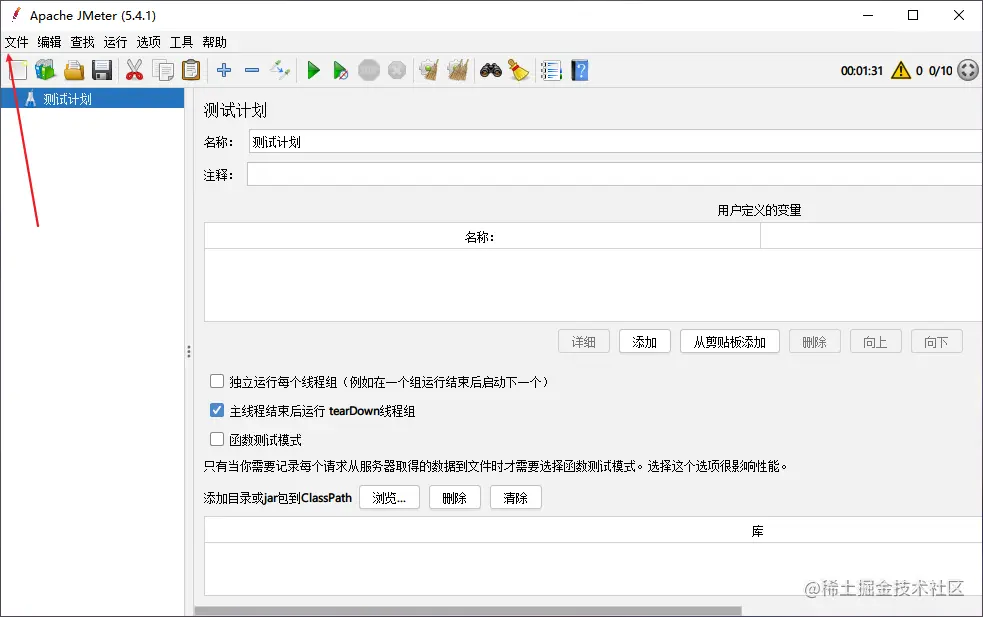Image resolution: width=983 pixels, height=617 pixels.
Task: Open the 选项 menu
Action: tap(149, 42)
